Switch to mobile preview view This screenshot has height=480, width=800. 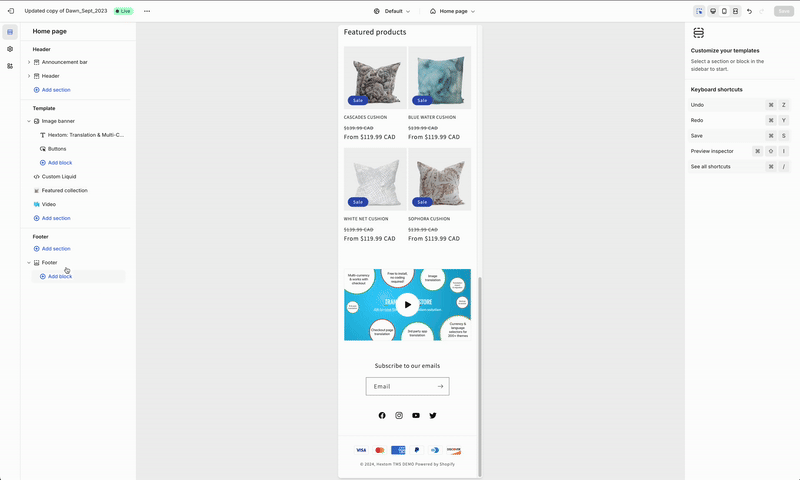(x=724, y=11)
